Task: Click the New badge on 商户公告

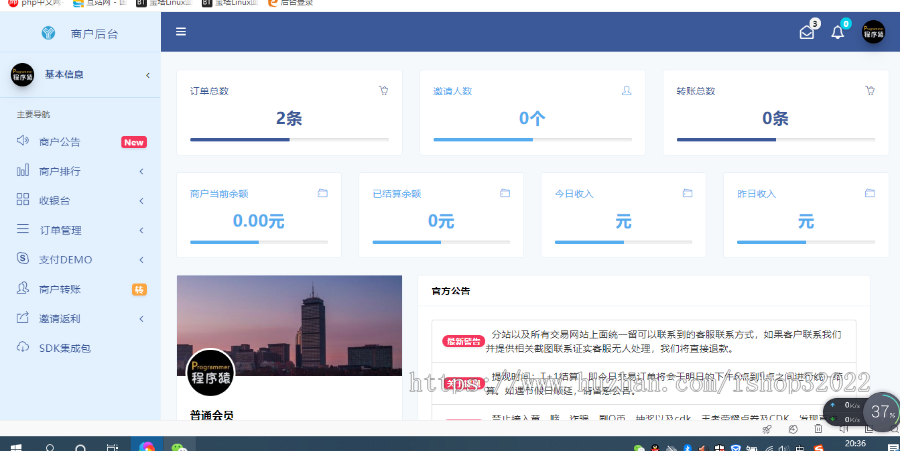Action: click(134, 142)
